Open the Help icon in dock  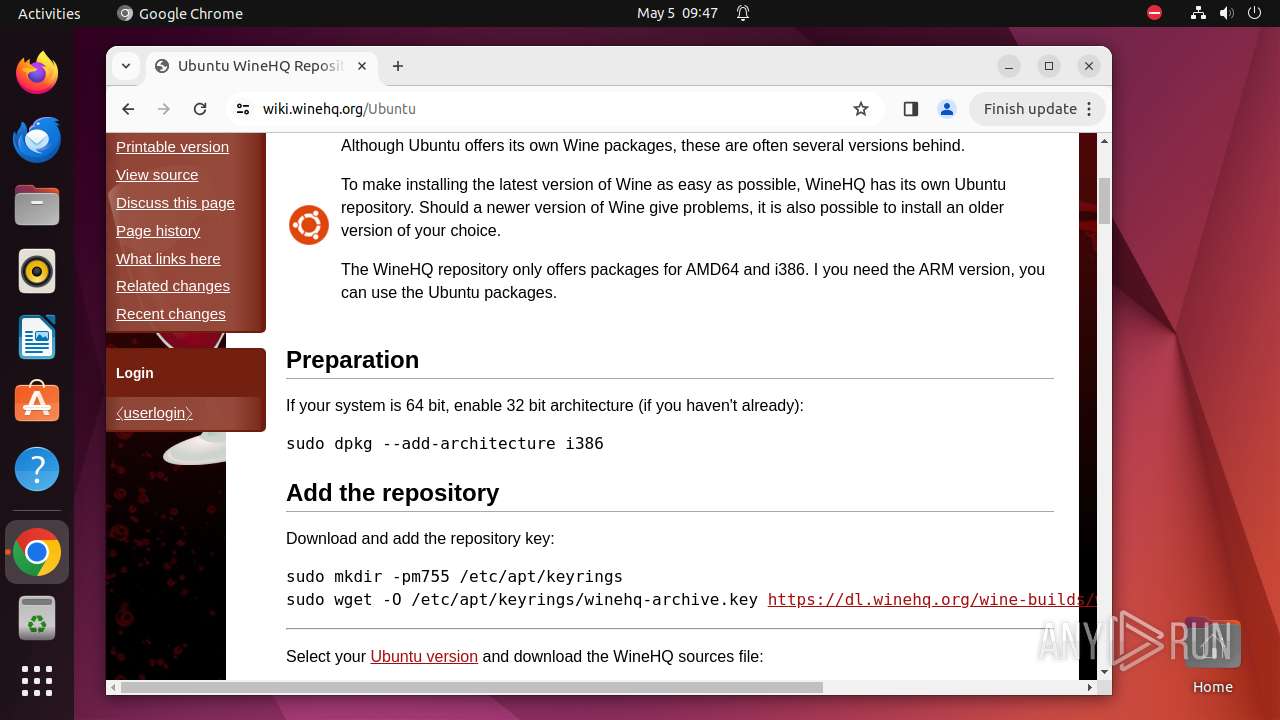click(37, 469)
